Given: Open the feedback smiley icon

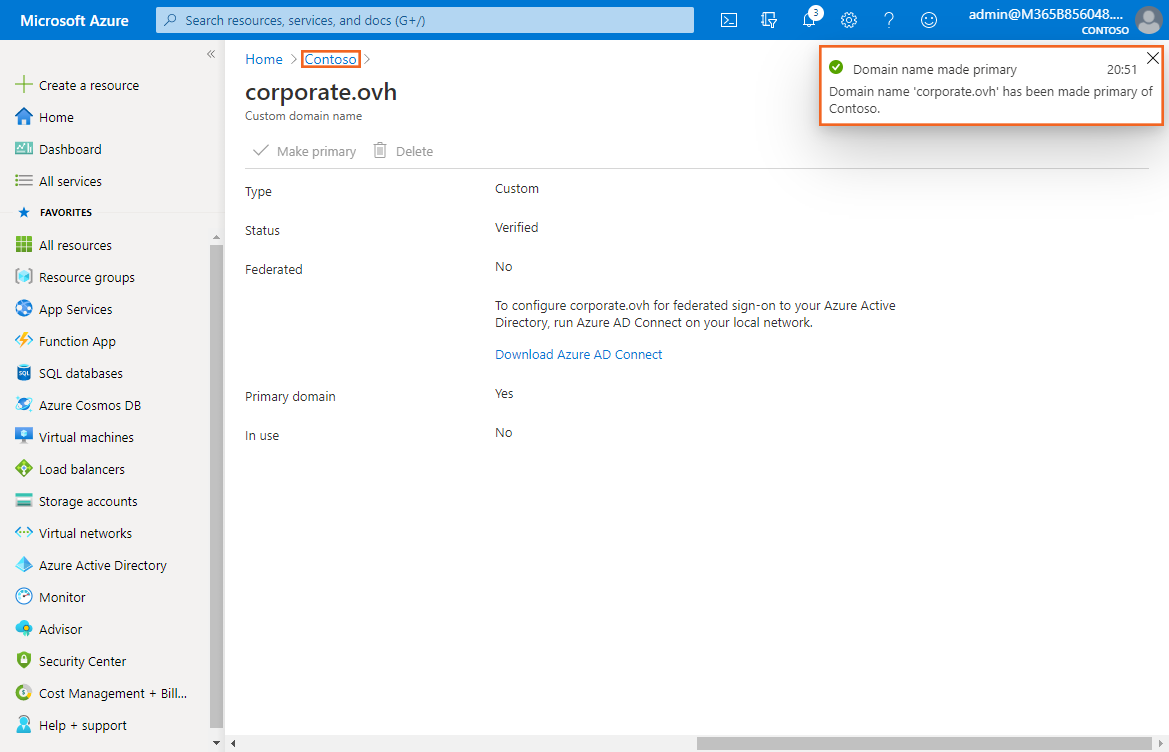Looking at the screenshot, I should pos(929,20).
